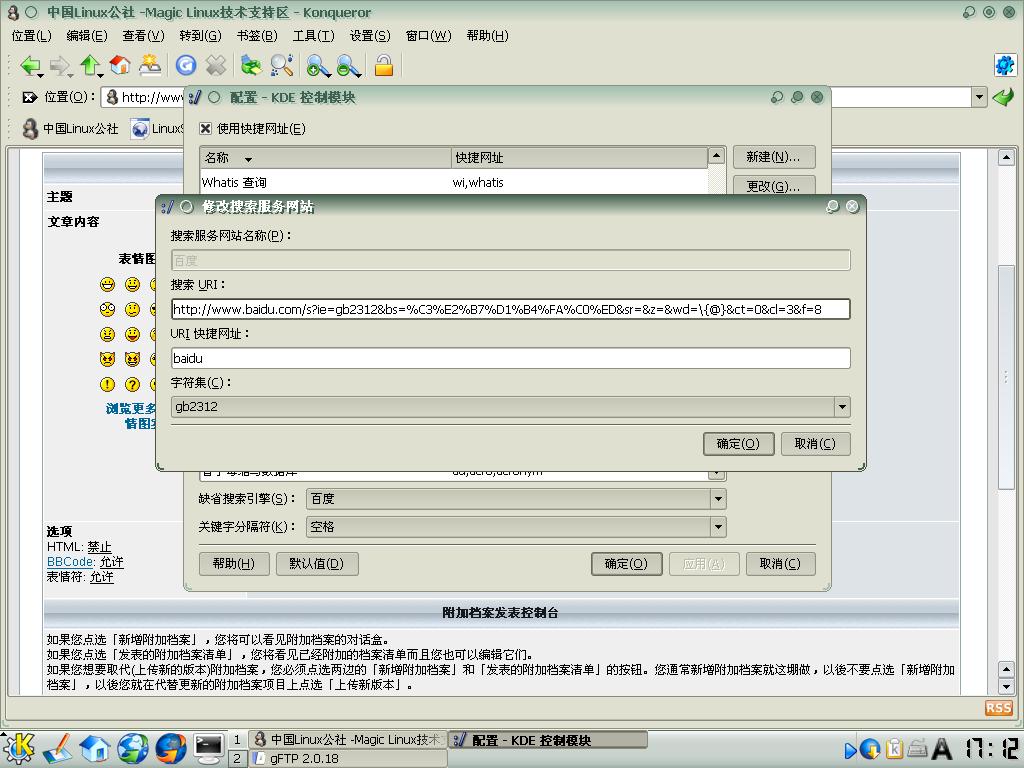Viewport: 1024px width, 768px height.
Task: Click the Find text magnifier icon
Action: [281, 65]
